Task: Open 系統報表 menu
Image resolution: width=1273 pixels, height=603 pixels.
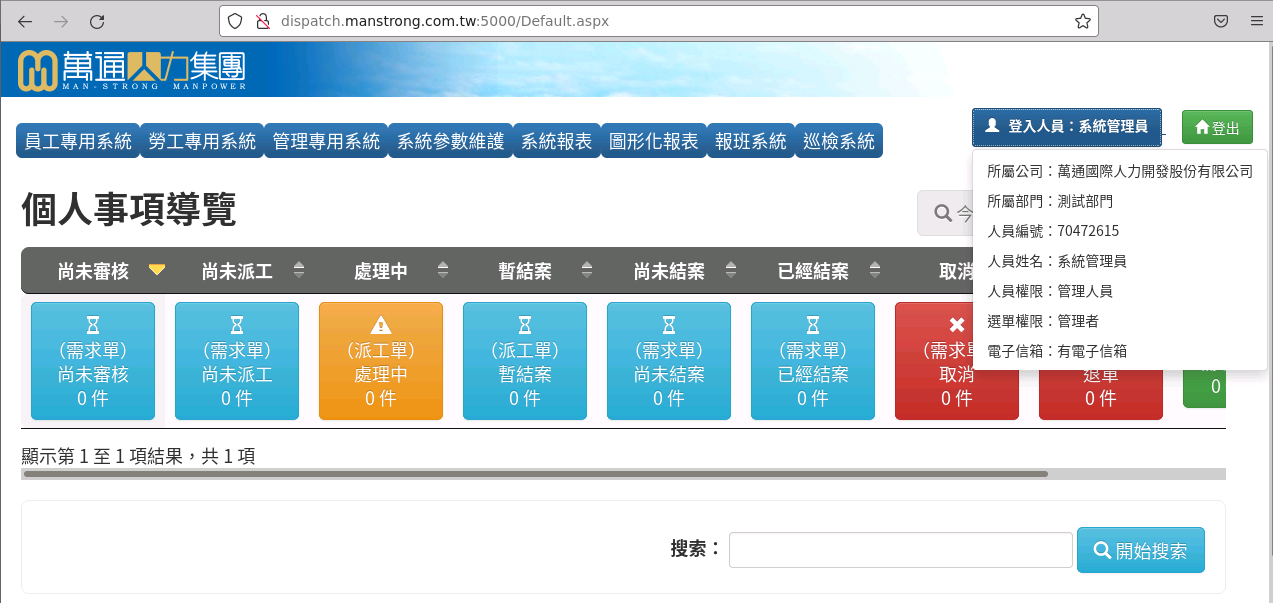Action: pyautogui.click(x=557, y=141)
